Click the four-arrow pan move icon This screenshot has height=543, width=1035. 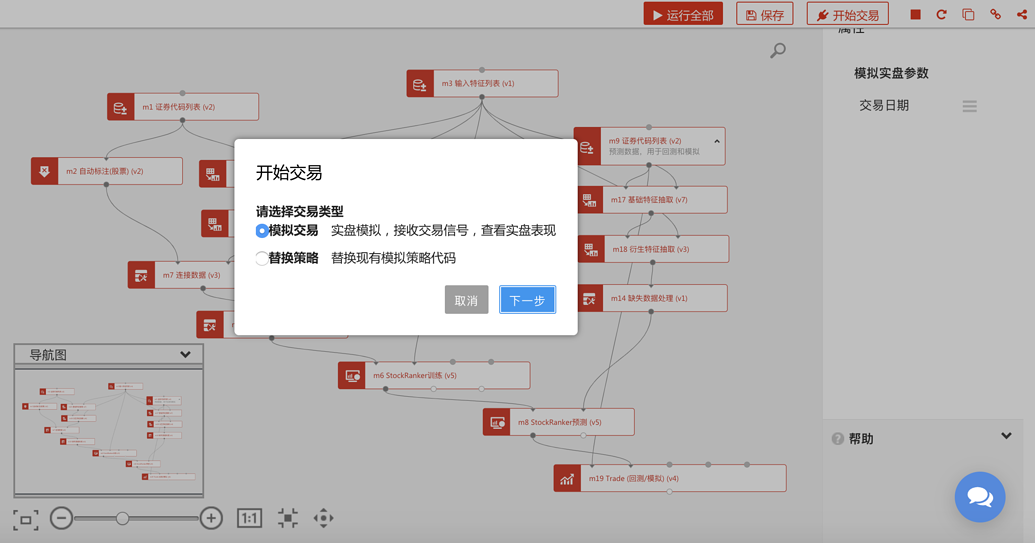[x=323, y=518]
